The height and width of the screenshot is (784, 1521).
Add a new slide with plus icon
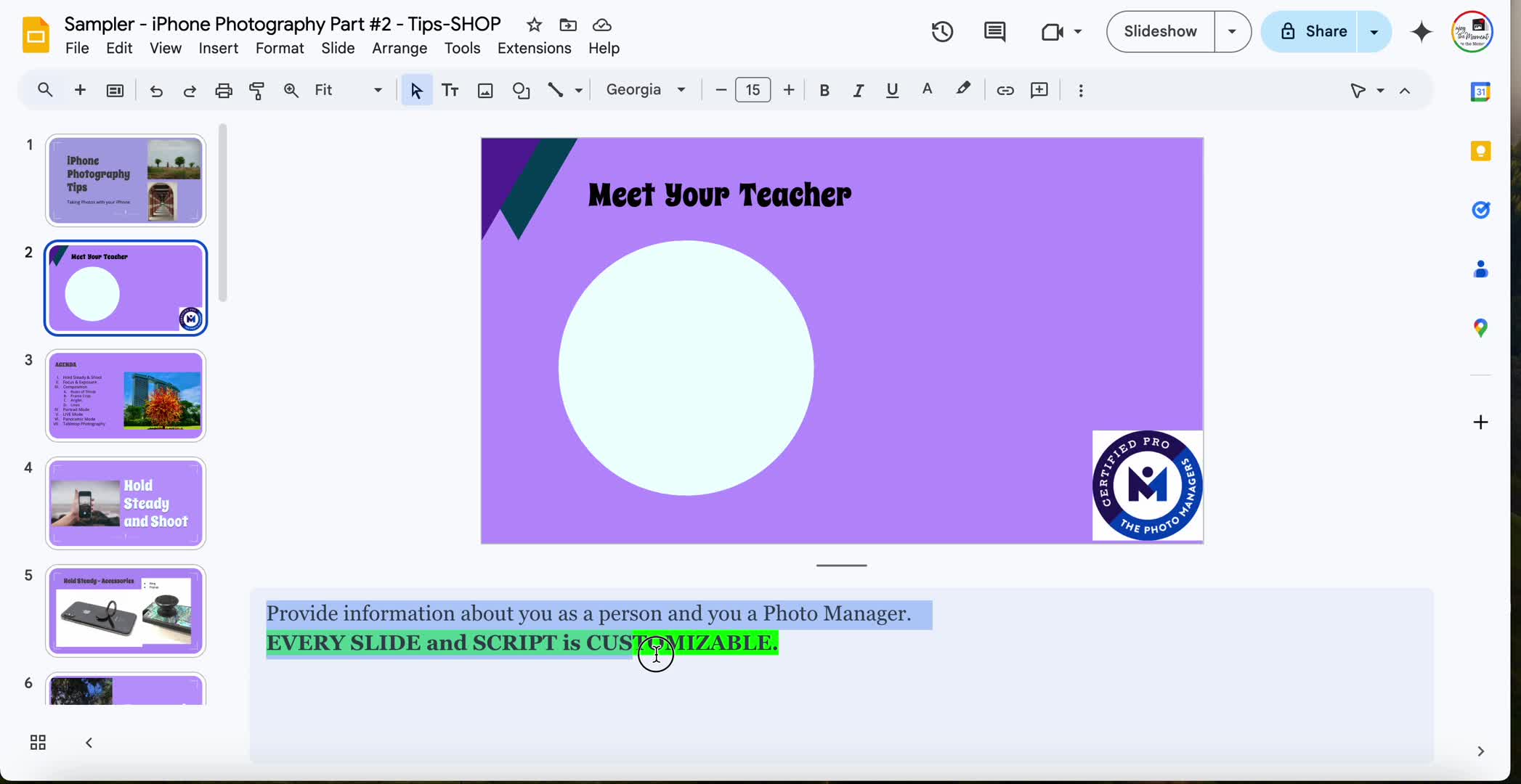[80, 90]
